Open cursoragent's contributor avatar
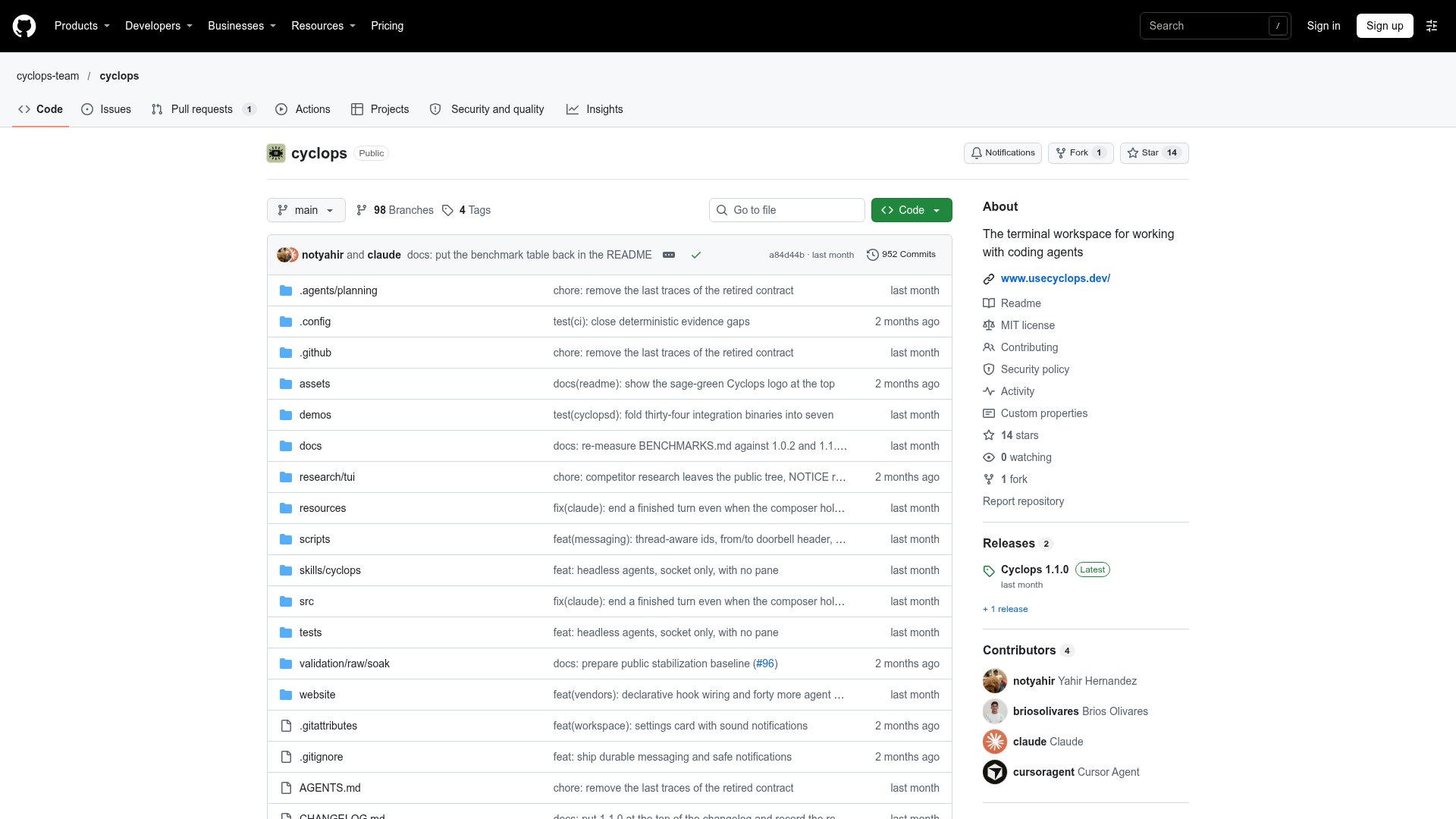Image resolution: width=1456 pixels, height=819 pixels. (995, 772)
